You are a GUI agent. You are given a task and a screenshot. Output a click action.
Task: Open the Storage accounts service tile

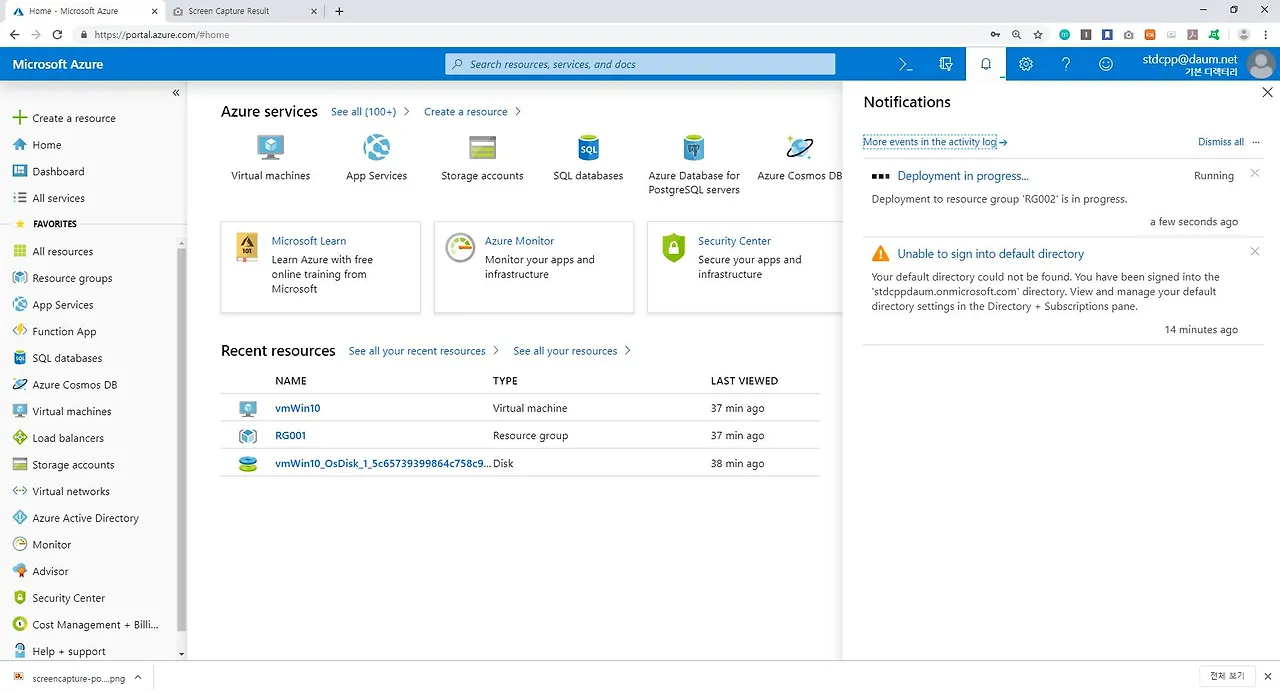482,159
